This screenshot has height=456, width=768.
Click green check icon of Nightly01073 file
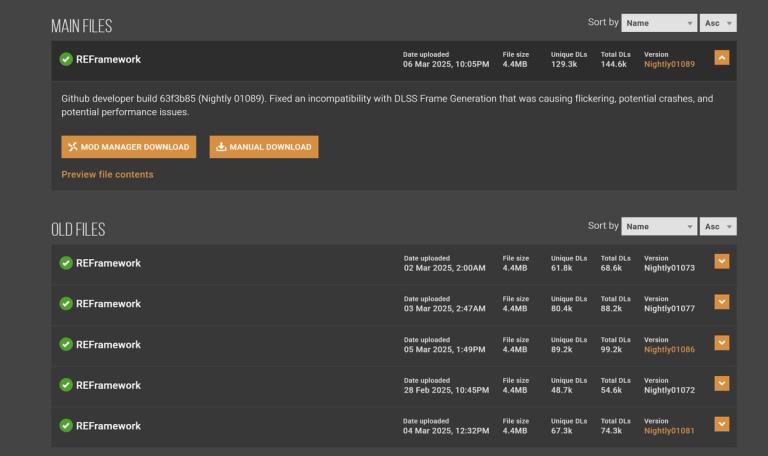66,263
